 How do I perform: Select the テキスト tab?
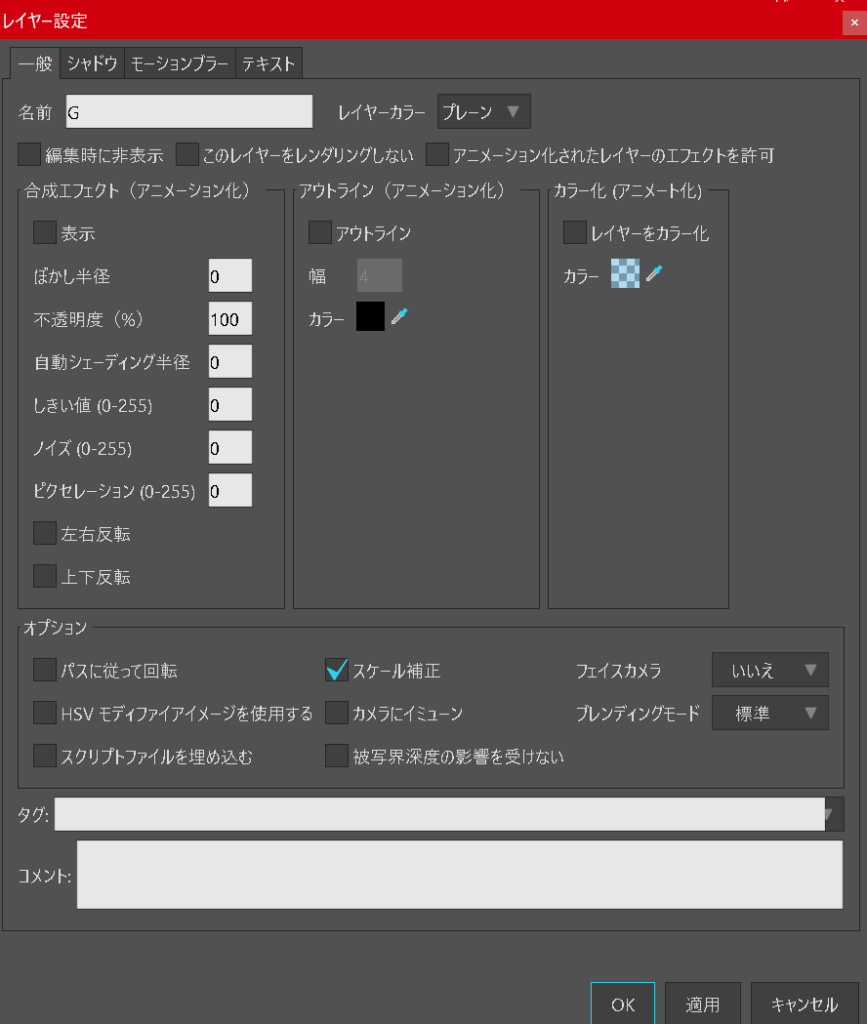pyautogui.click(x=268, y=63)
